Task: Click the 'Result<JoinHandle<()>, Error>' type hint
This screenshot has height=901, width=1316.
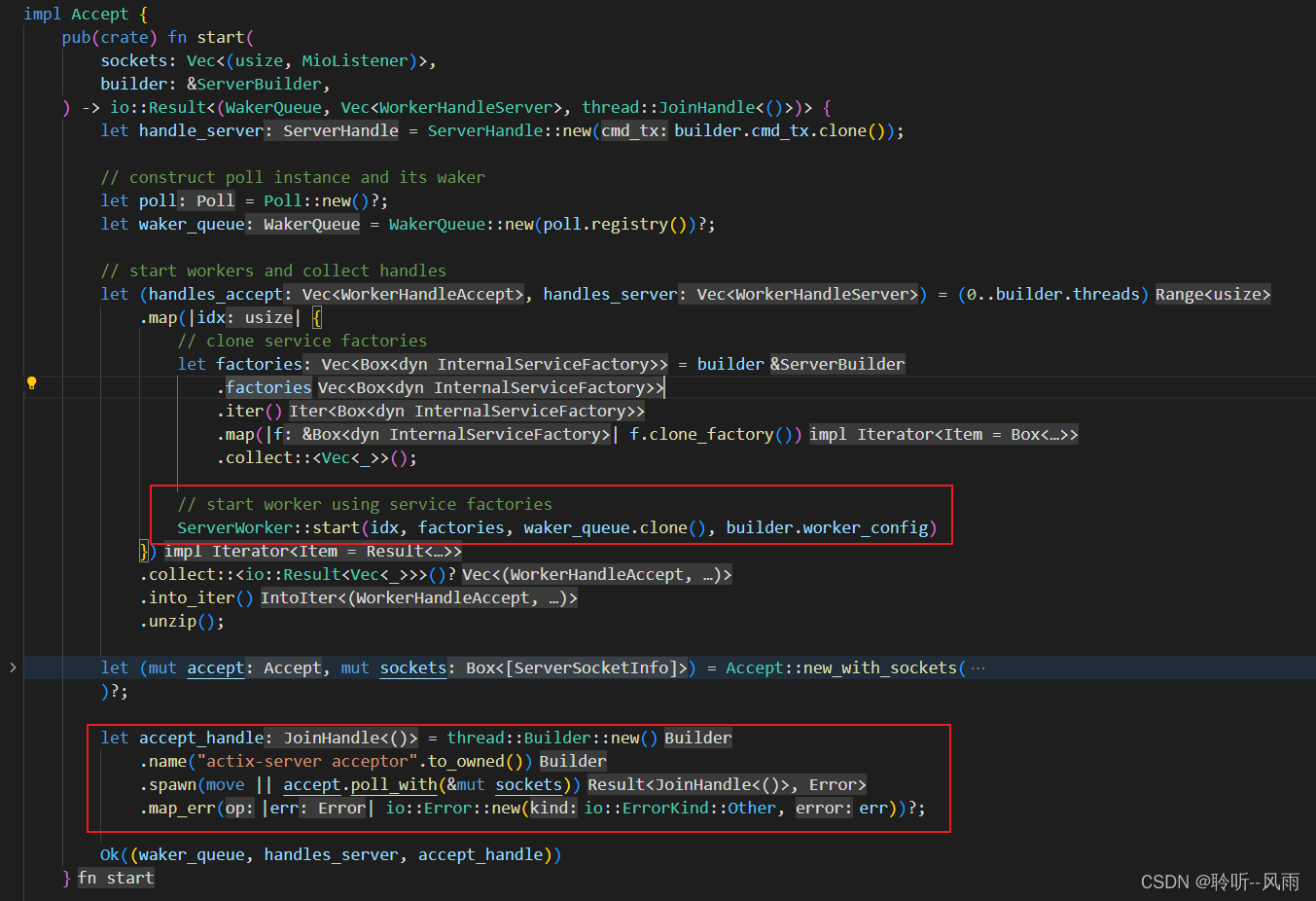Action: pyautogui.click(x=727, y=784)
